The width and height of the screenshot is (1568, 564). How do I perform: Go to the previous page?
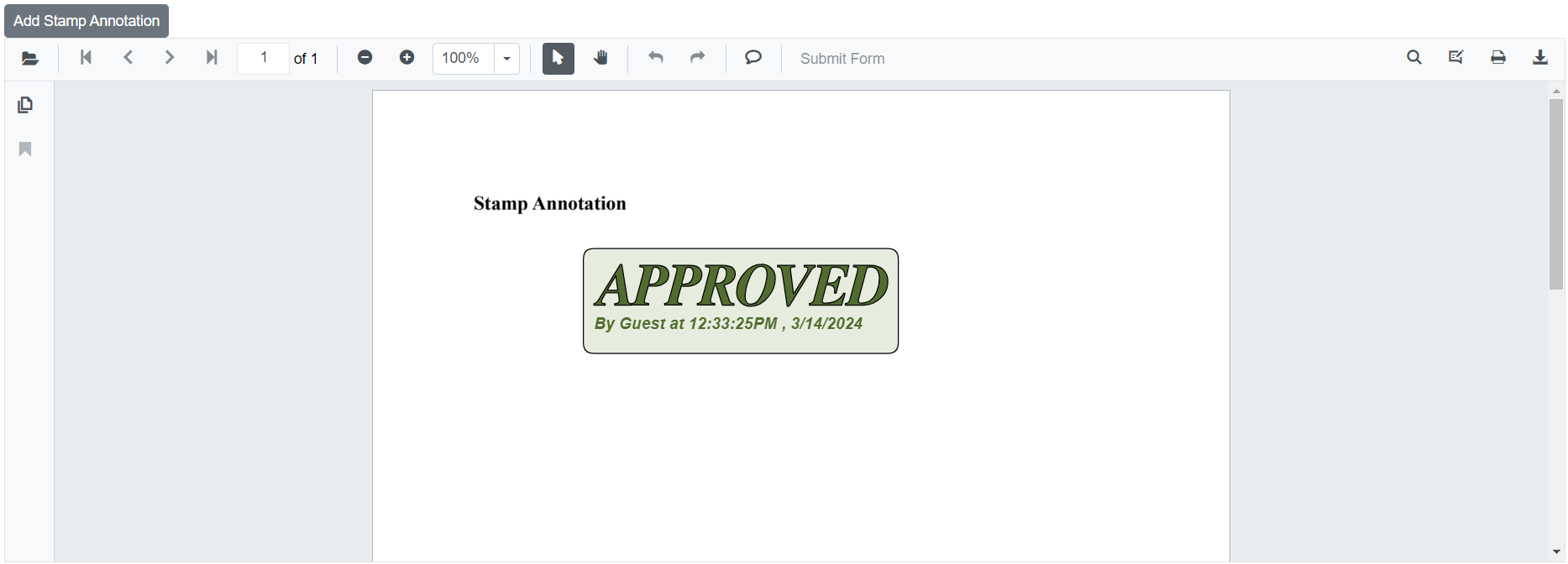tap(128, 58)
